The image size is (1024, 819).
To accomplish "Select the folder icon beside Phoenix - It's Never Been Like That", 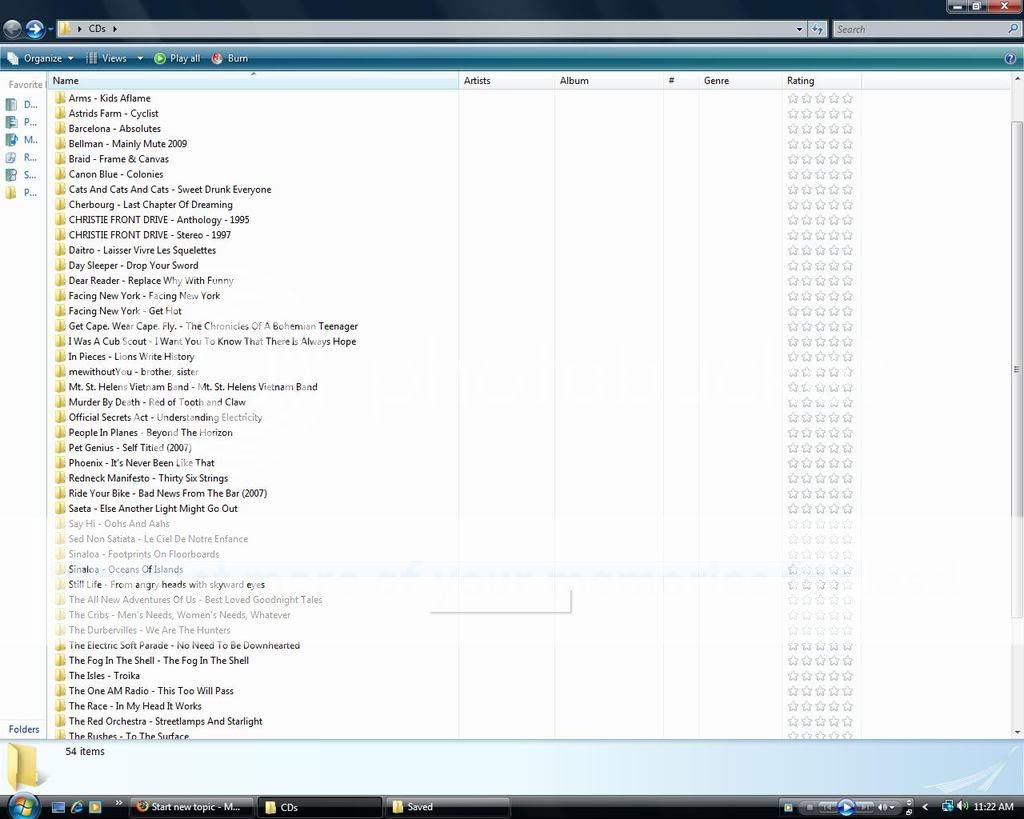I will pyautogui.click(x=60, y=462).
